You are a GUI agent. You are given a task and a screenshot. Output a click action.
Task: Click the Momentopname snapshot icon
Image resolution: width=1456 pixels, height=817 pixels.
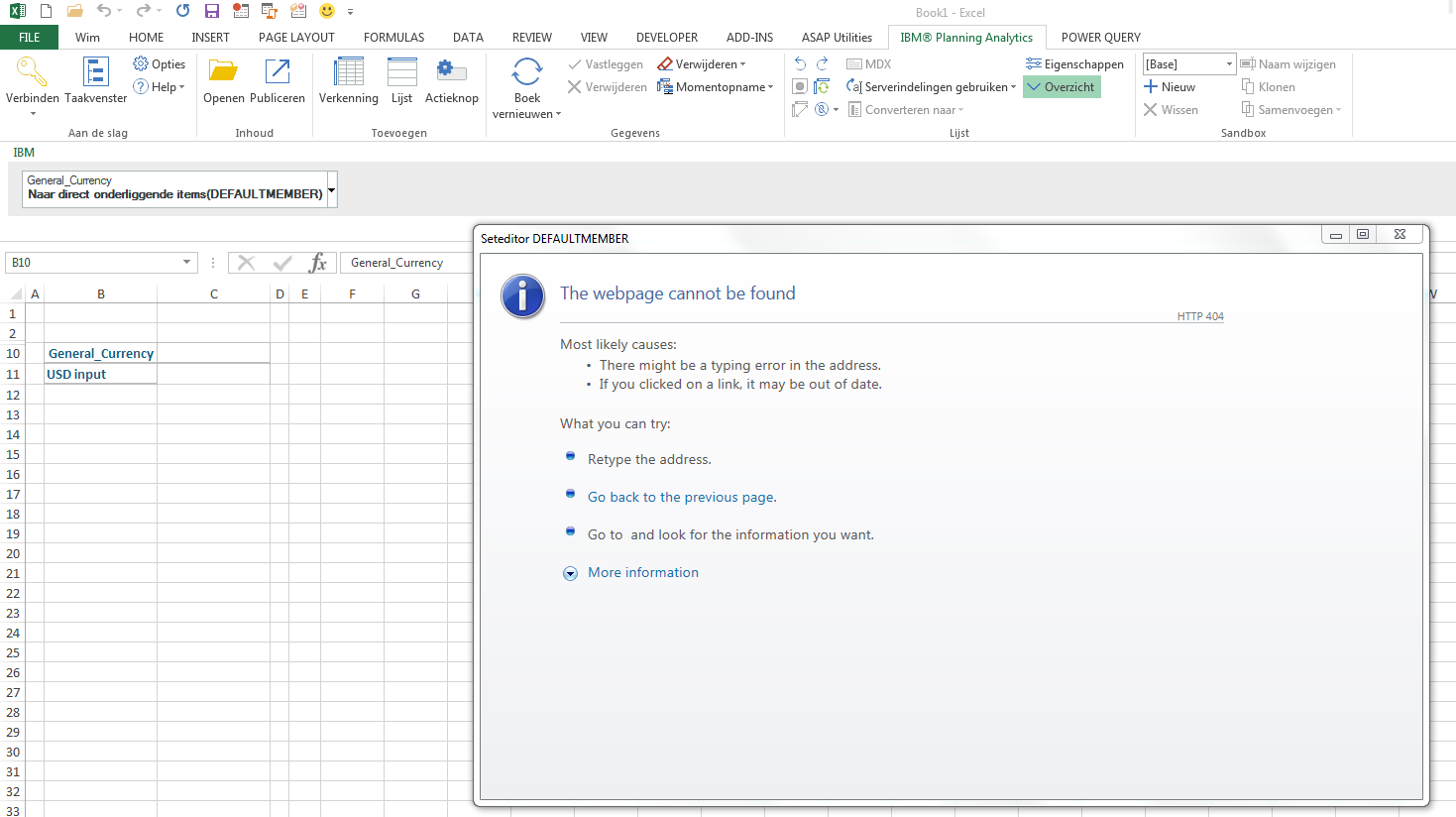[x=665, y=87]
